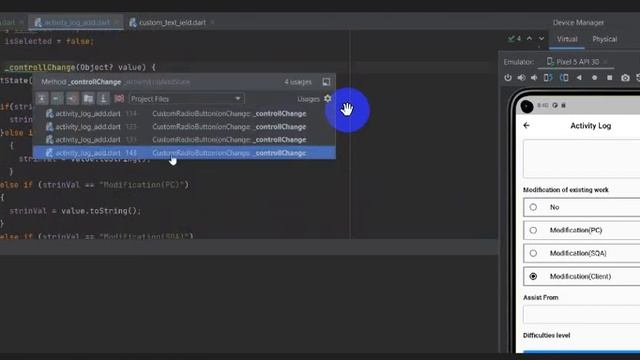The height and width of the screenshot is (360, 640).
Task: Select the No radio button
Action: pos(533,207)
